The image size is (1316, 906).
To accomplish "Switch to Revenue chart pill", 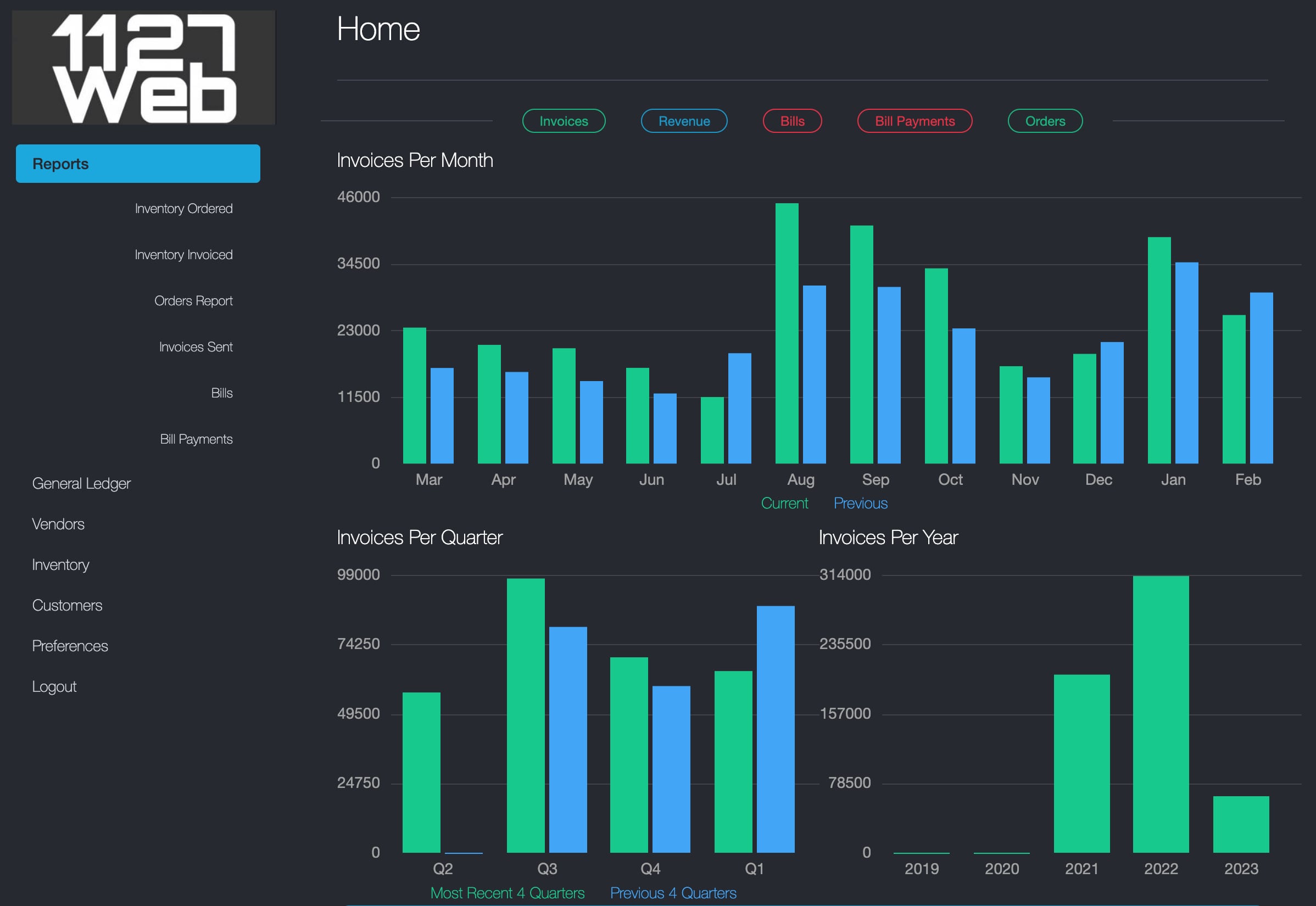I will pyautogui.click(x=684, y=121).
